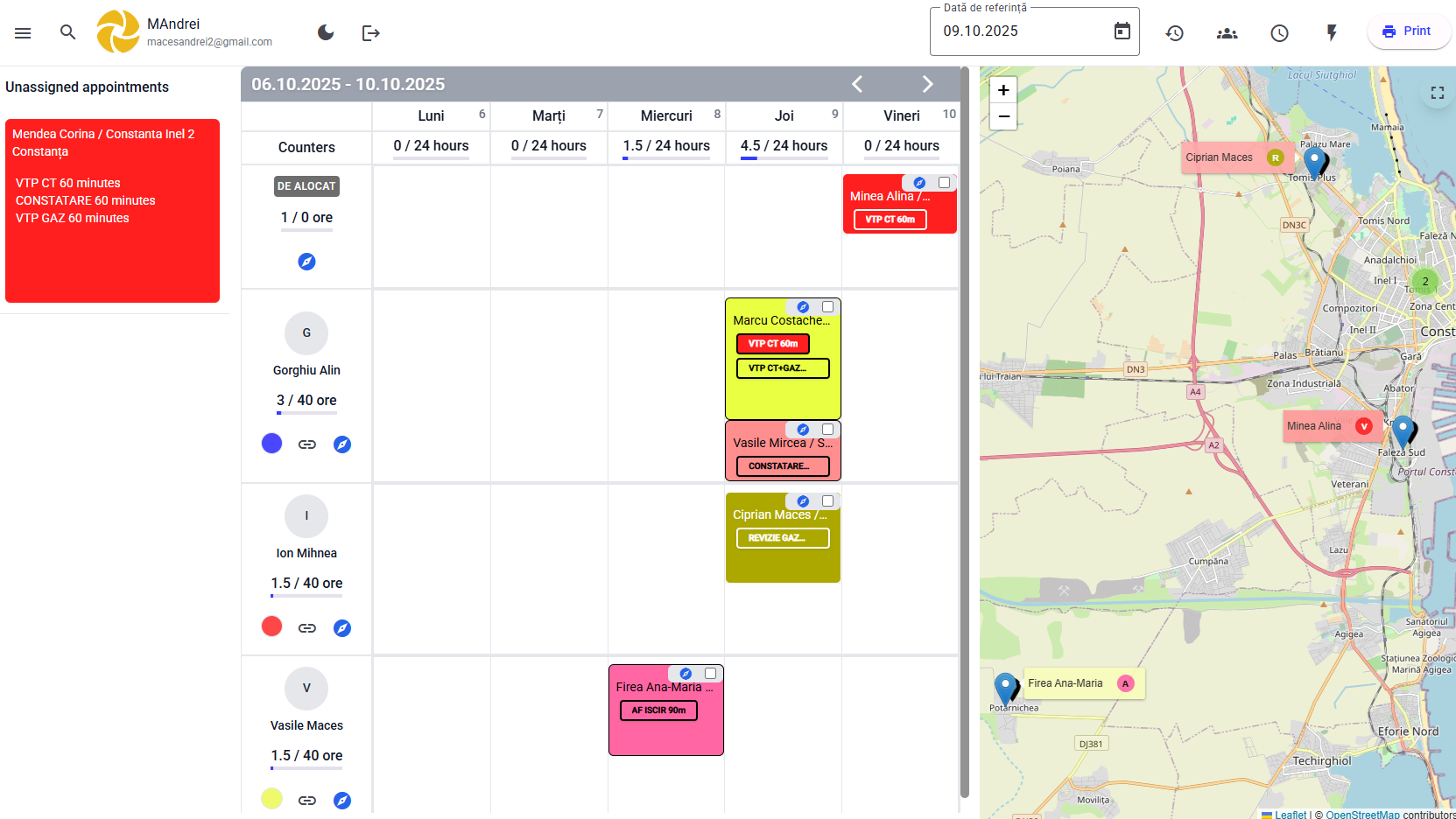Check the Firea Ana-Maria appointment checkbox
1456x819 pixels.
pos(710,674)
